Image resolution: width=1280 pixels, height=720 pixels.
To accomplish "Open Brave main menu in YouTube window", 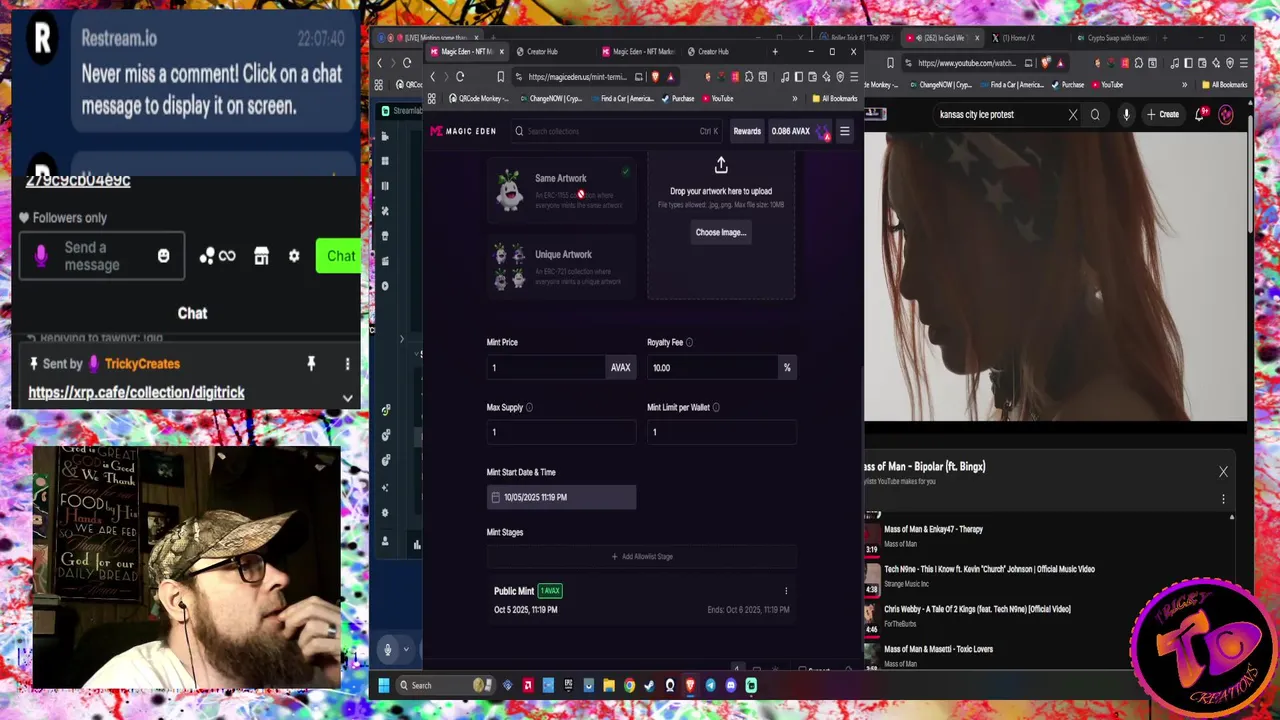I will 1244,63.
